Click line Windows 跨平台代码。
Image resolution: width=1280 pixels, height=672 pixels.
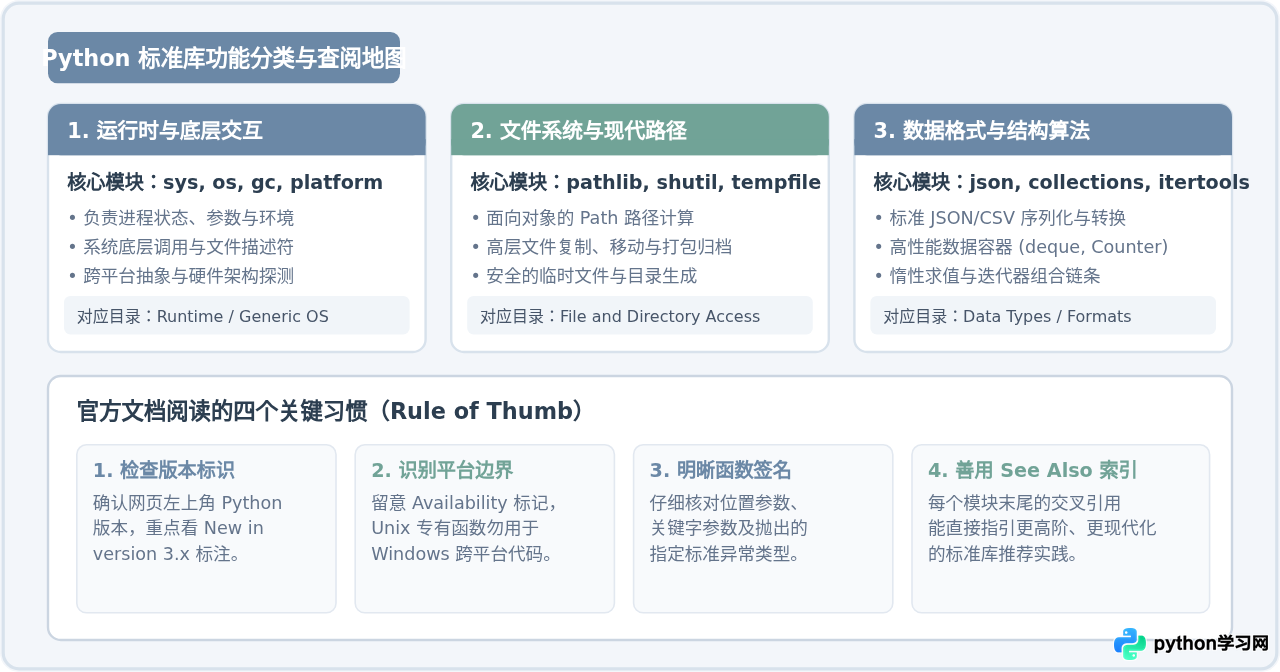point(463,554)
